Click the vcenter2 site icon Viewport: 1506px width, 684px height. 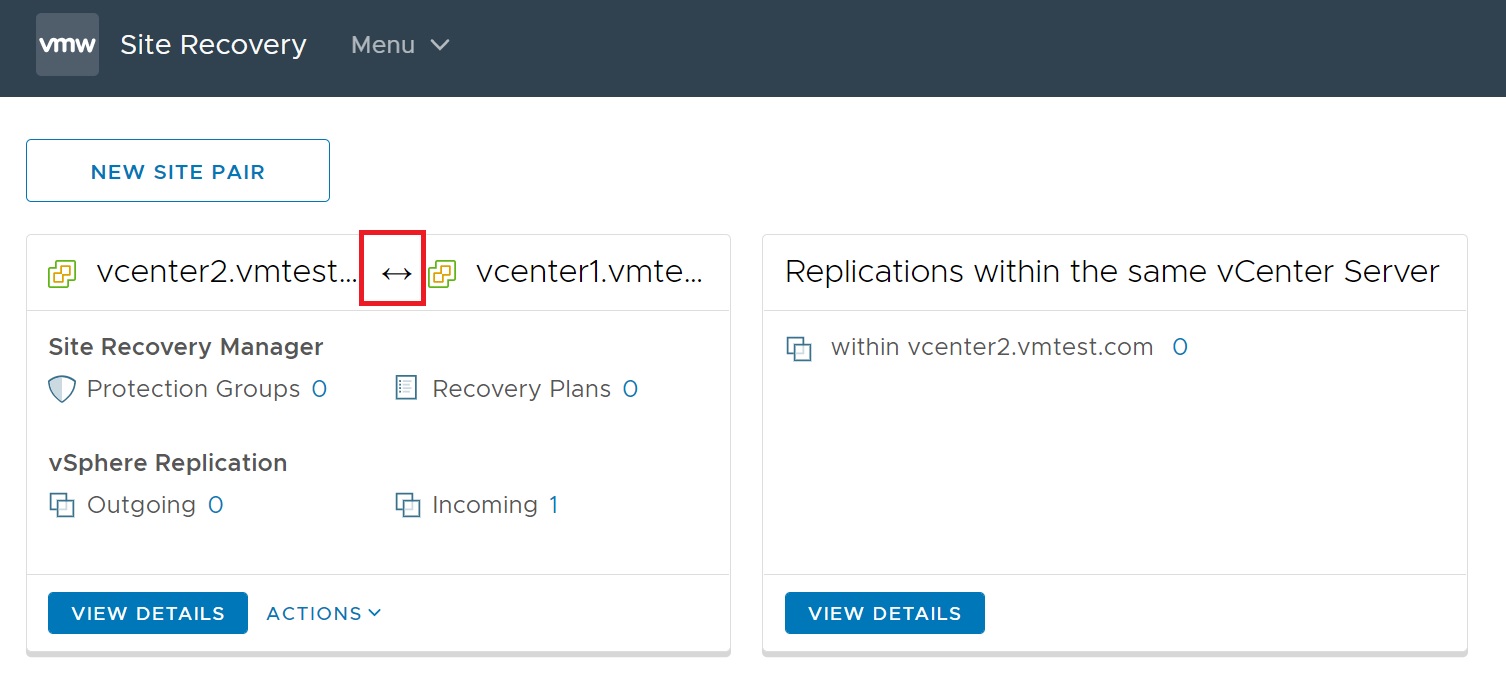[x=62, y=273]
